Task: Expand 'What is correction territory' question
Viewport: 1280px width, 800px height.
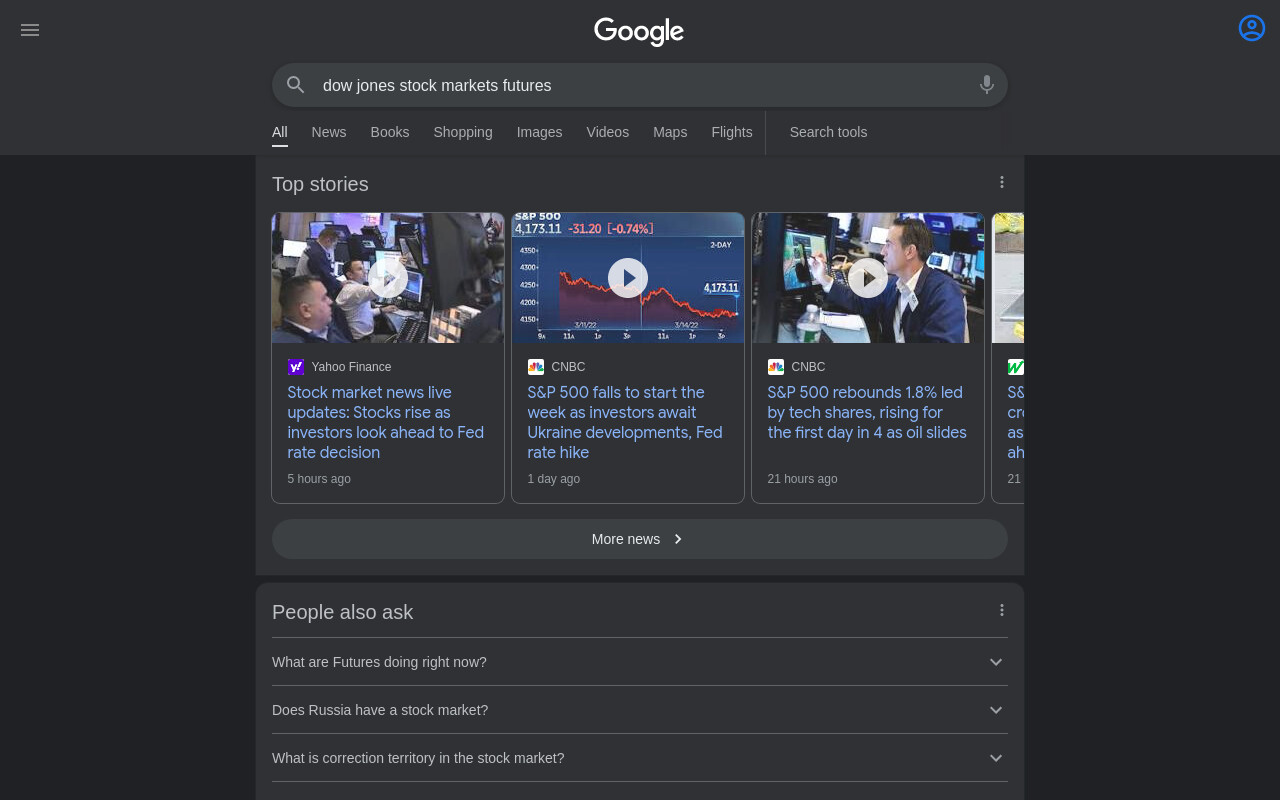Action: [640, 758]
